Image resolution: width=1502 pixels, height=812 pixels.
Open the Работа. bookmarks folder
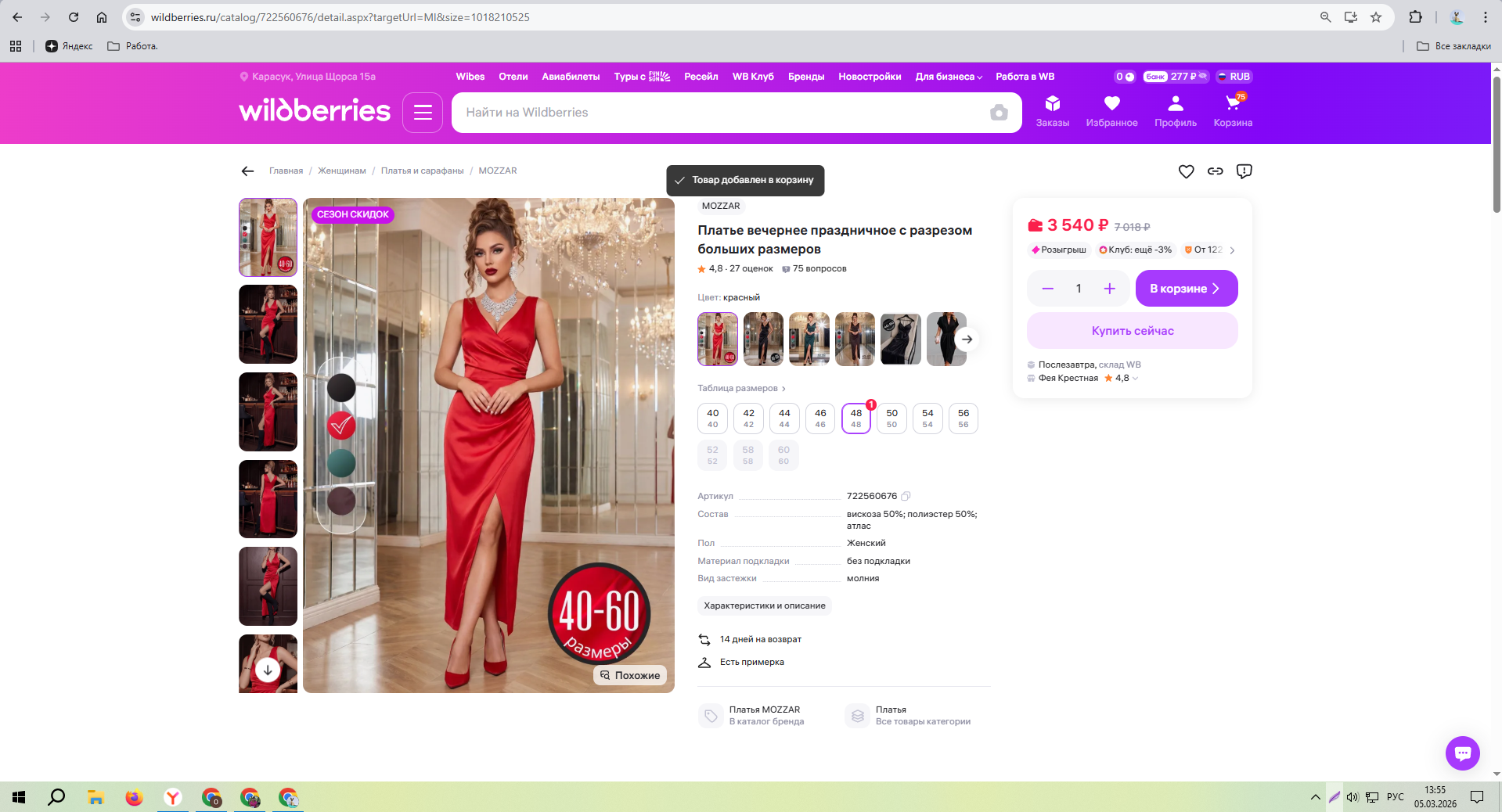pyautogui.click(x=132, y=46)
